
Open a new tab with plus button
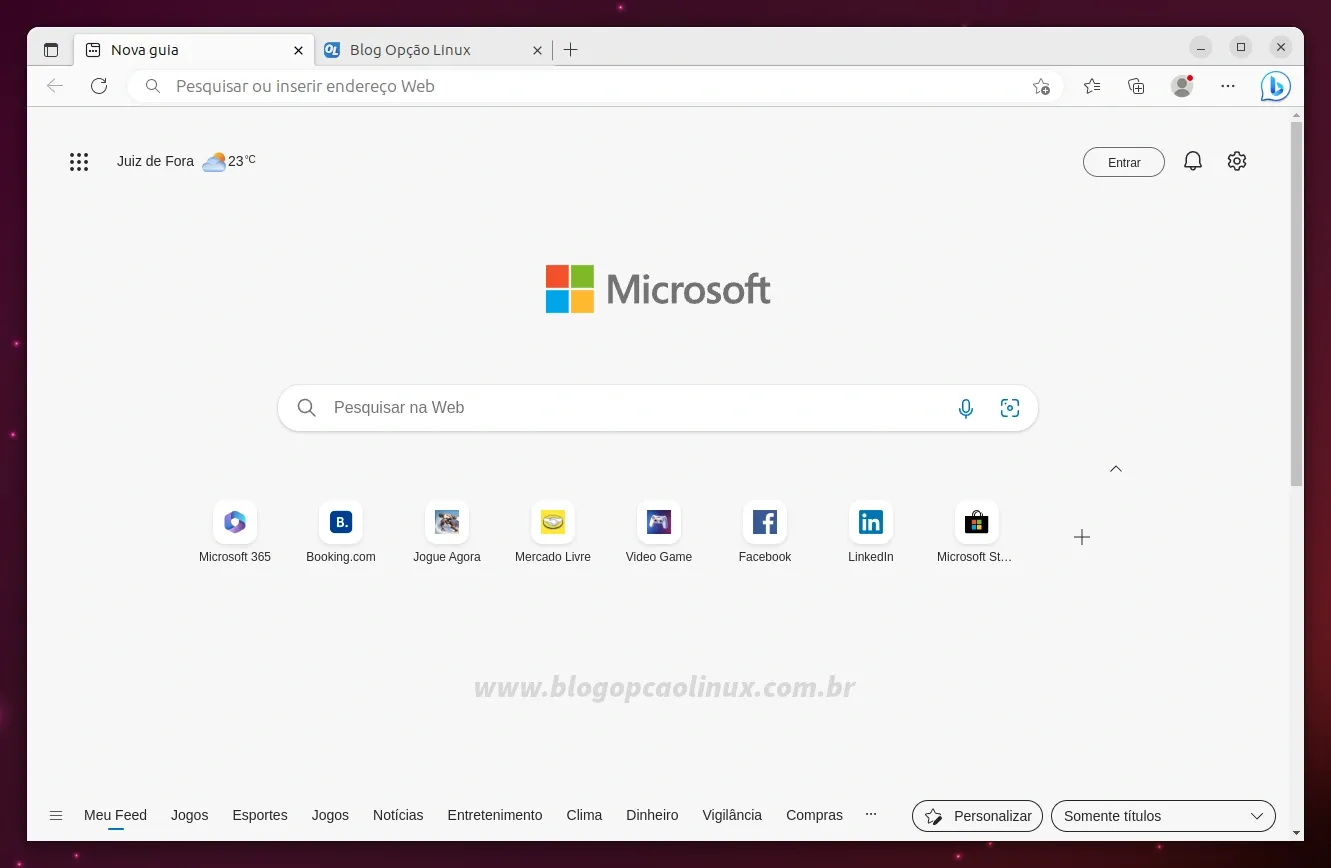(571, 50)
